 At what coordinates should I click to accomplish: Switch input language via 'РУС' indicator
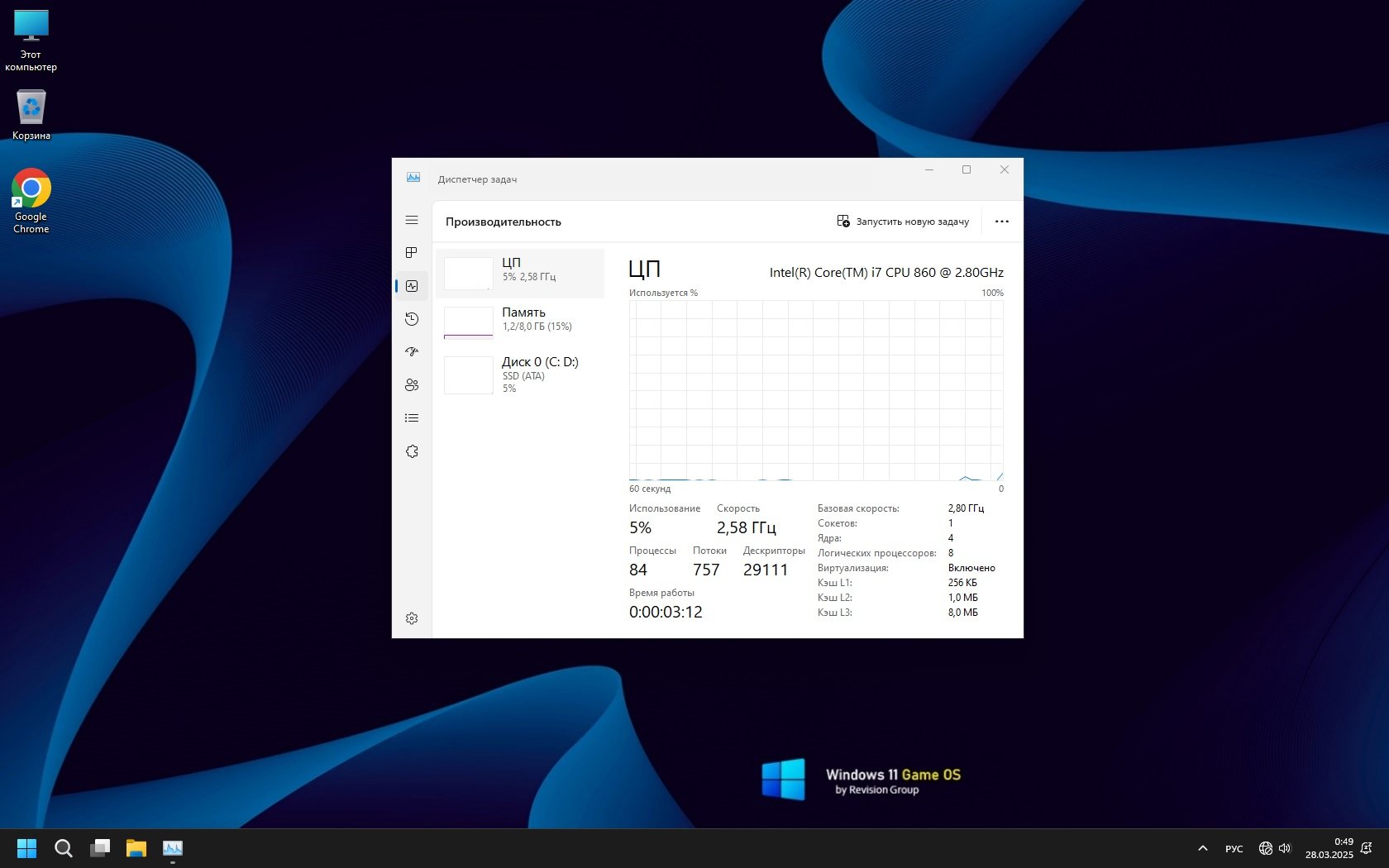tap(1234, 848)
